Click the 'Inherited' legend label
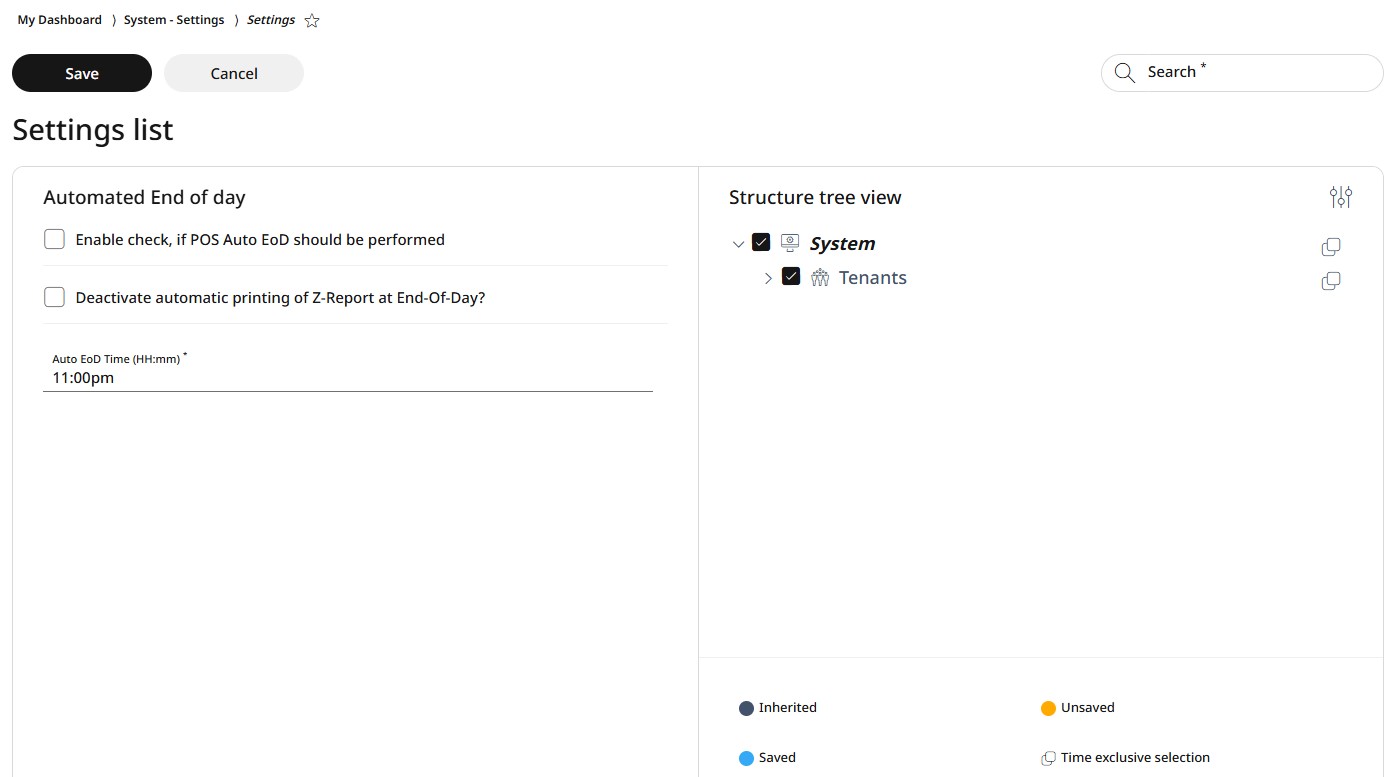 788,707
